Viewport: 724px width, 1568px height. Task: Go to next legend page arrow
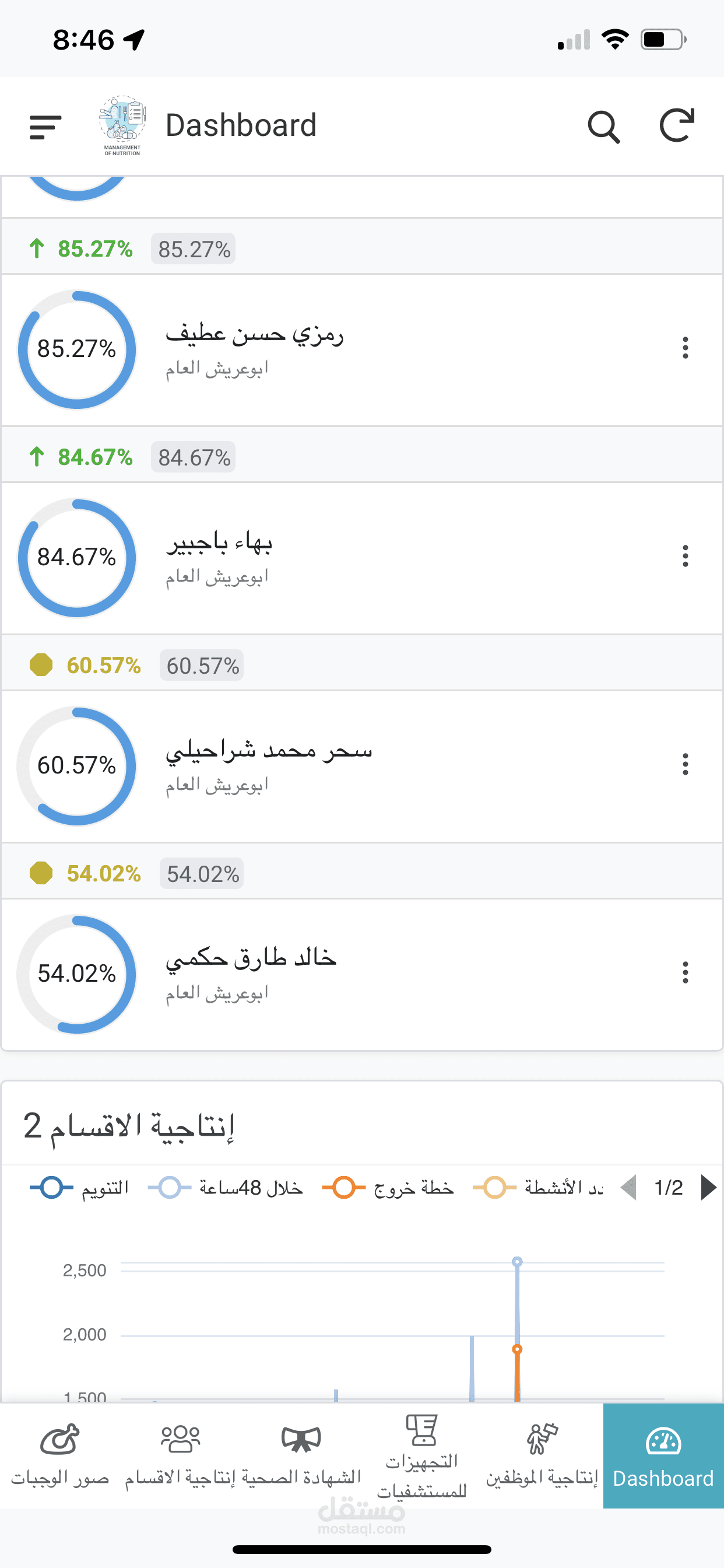click(708, 1188)
